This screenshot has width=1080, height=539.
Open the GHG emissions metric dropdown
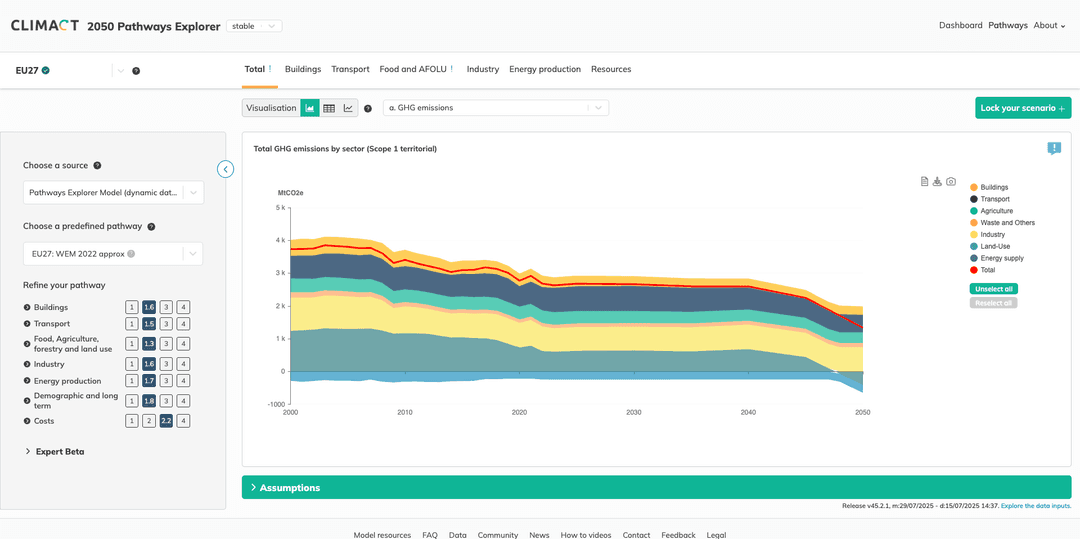tap(496, 108)
